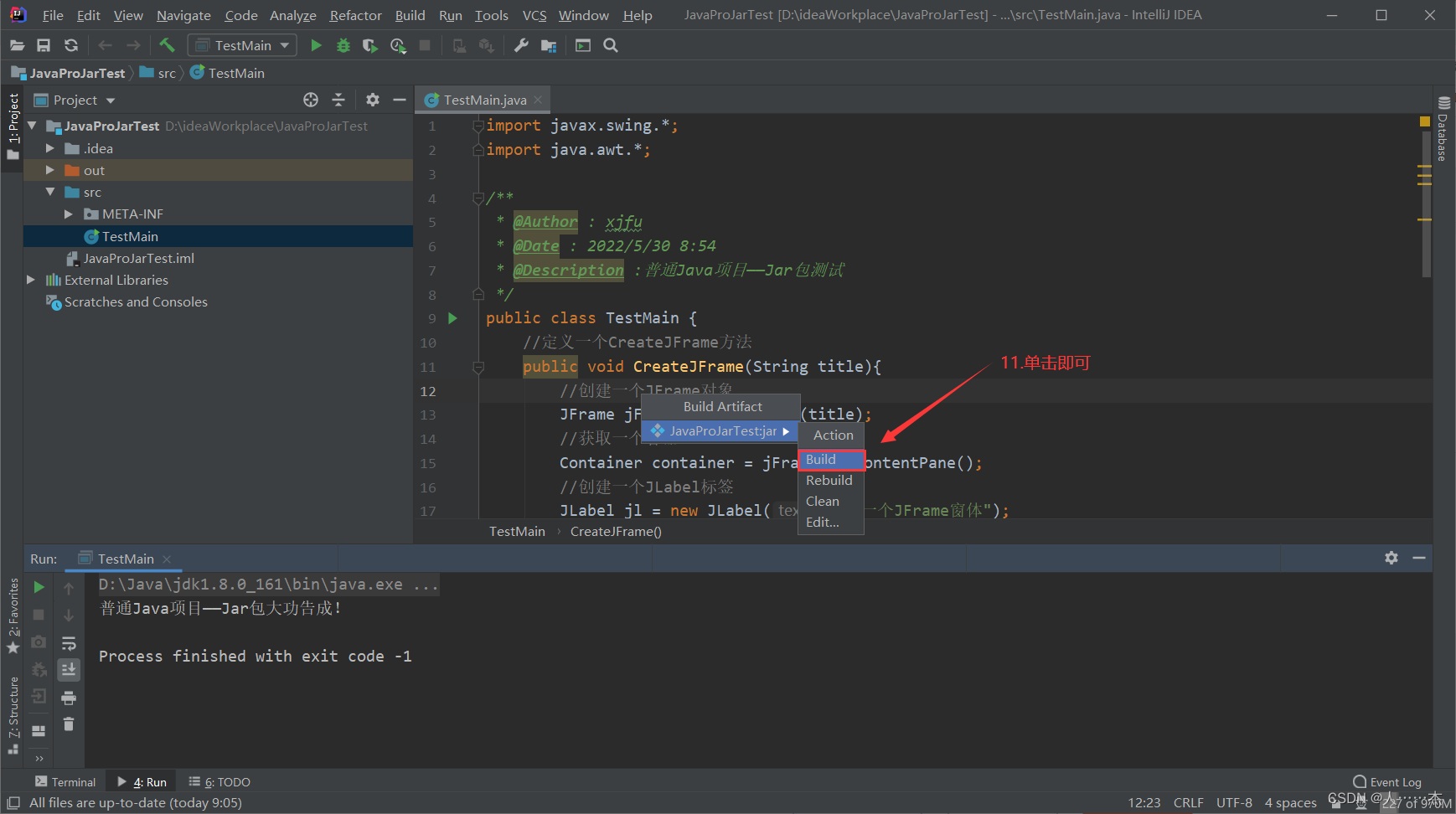1456x814 pixels.
Task: Click the stop button in Run panel
Action: click(39, 615)
